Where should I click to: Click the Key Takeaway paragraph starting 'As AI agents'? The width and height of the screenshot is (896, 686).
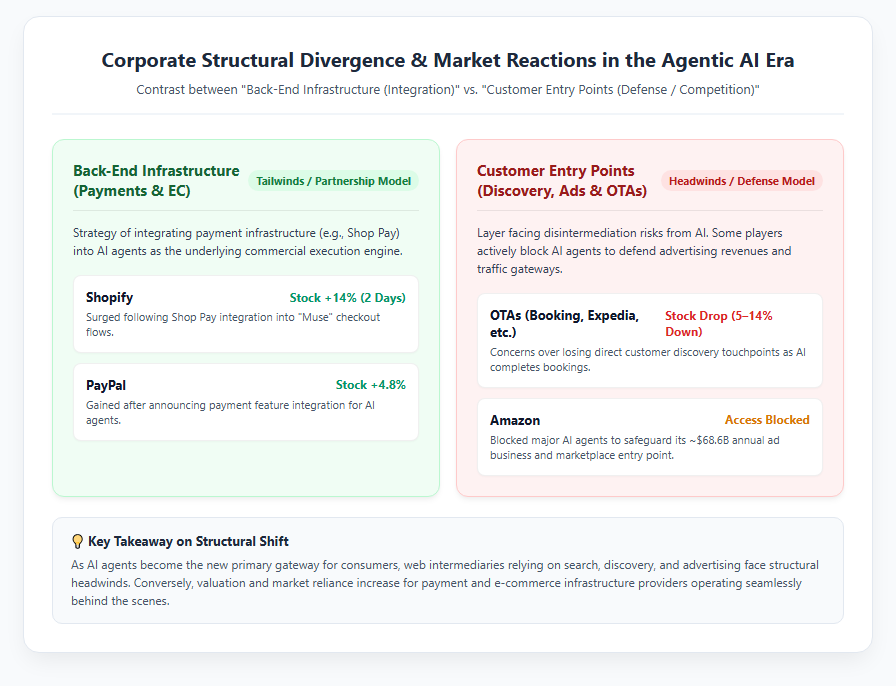[x=445, y=583]
